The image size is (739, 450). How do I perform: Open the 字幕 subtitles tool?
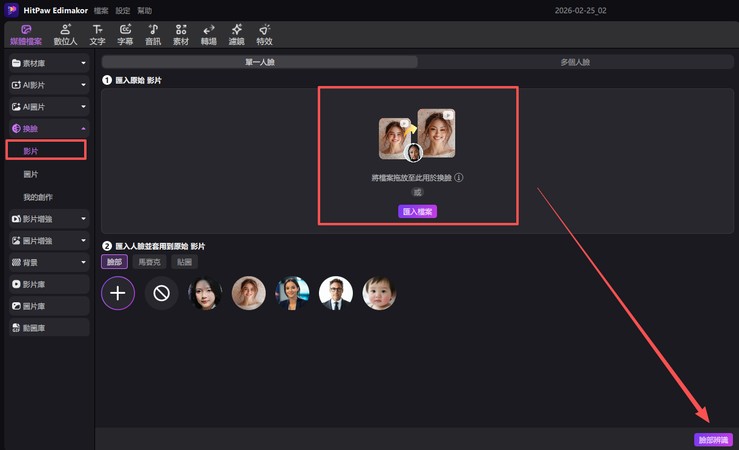(x=125, y=35)
